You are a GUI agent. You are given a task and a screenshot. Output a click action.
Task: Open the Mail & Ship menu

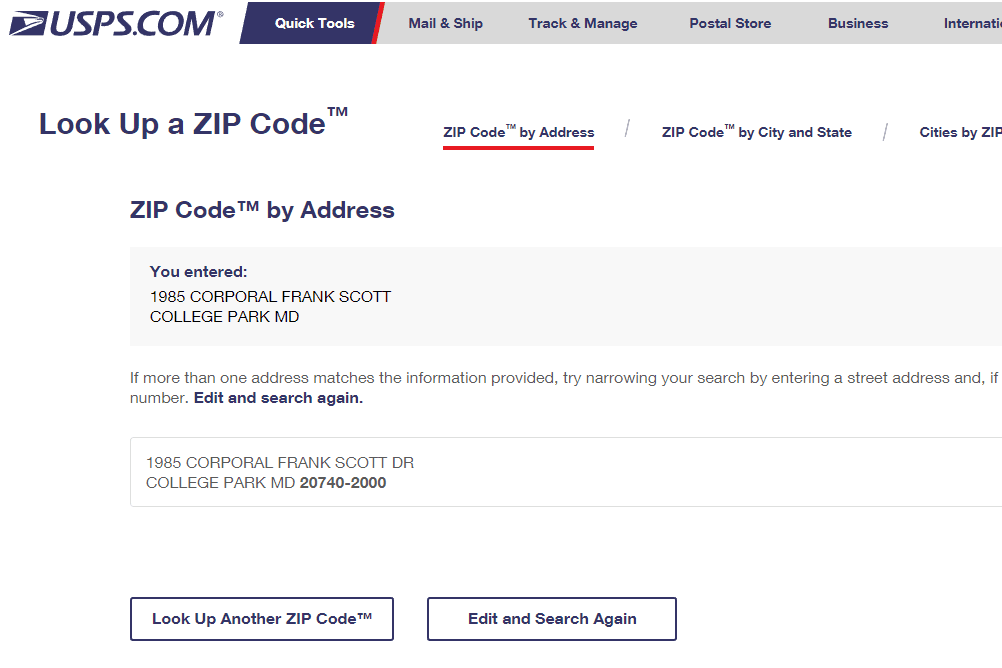coord(445,23)
